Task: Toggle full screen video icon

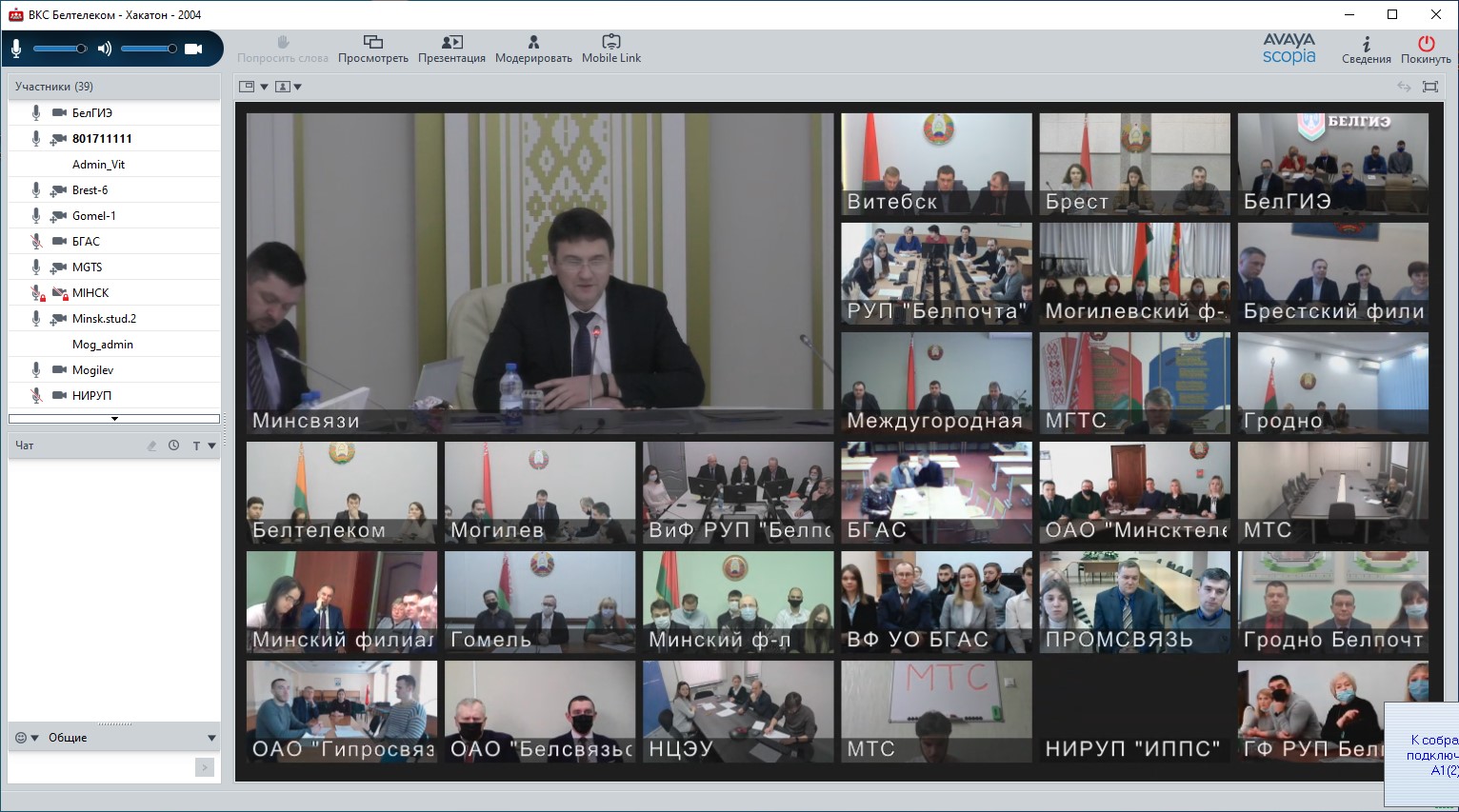Action: (1430, 87)
